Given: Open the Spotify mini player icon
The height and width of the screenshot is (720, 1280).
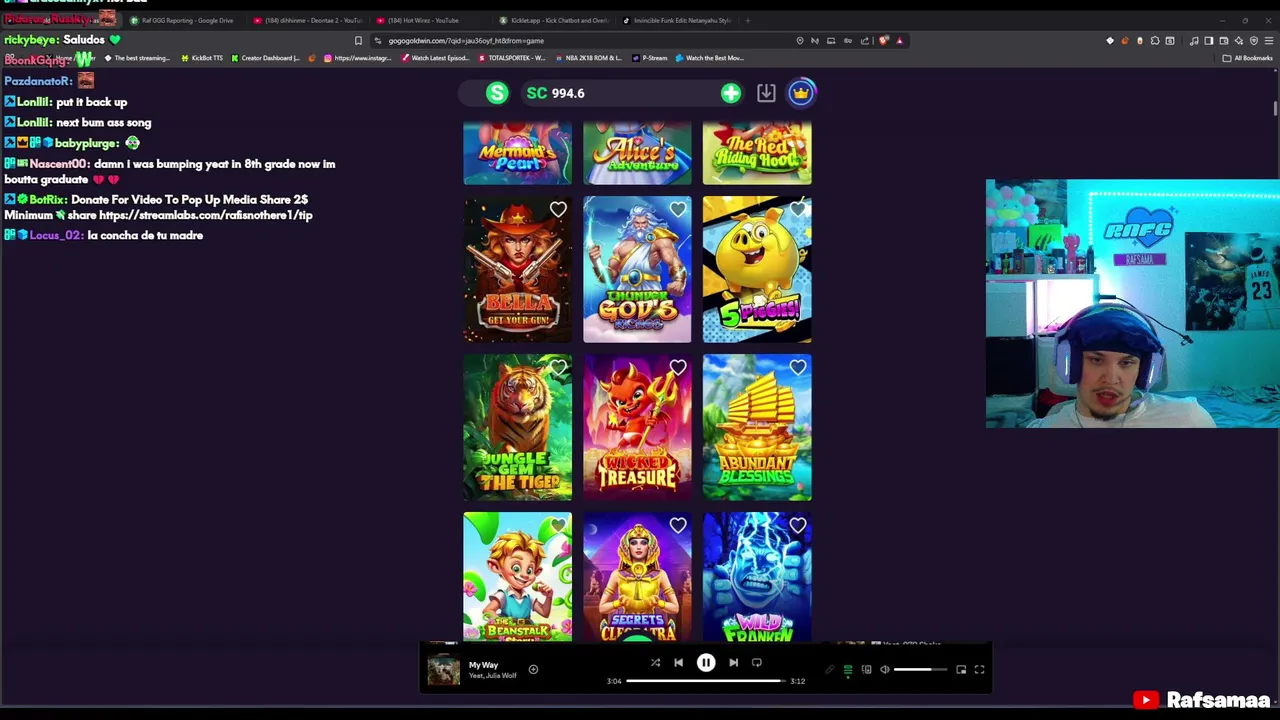Looking at the screenshot, I should pyautogui.click(x=961, y=670).
